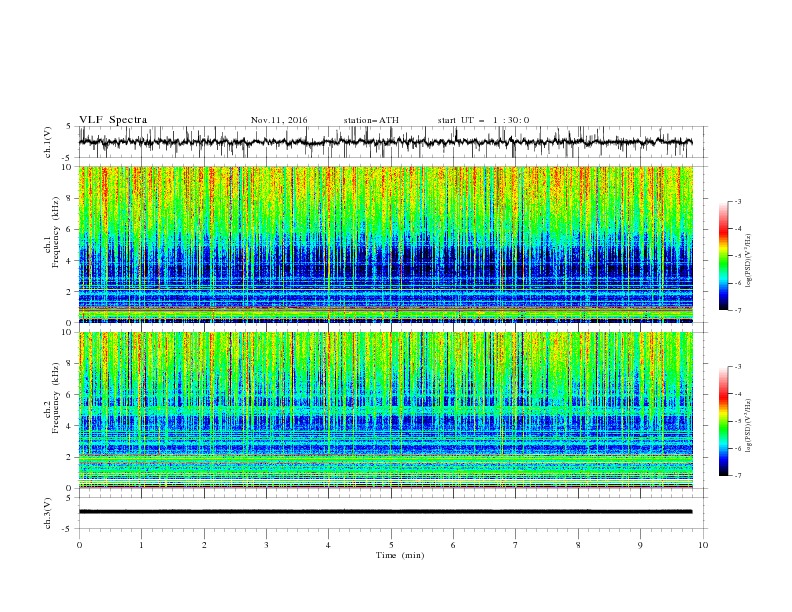Click the '8' kHz tick on ch.1 spectrogram
792x612 pixels.
click(x=71, y=198)
